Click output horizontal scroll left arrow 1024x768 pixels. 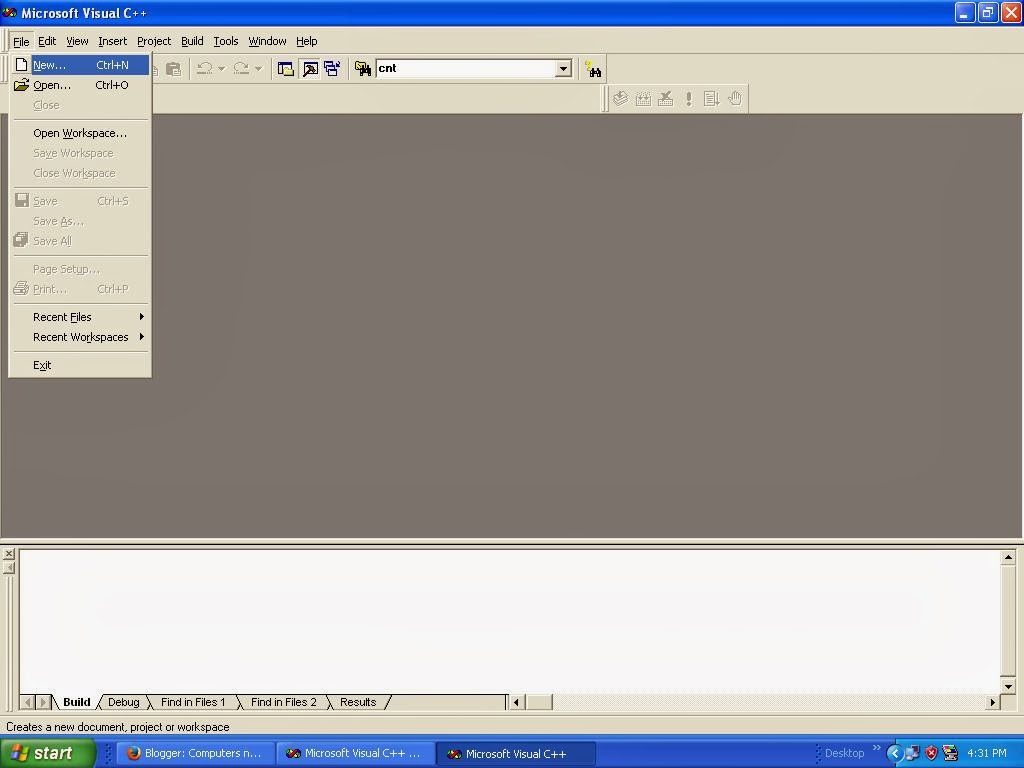coord(516,702)
